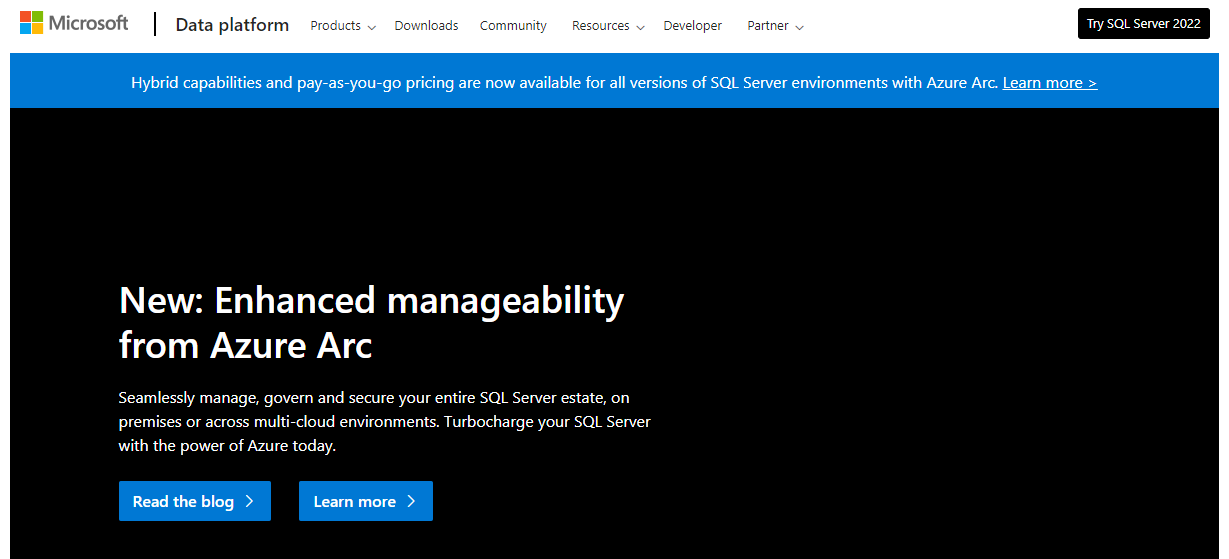The height and width of the screenshot is (559, 1229).
Task: Click the banner text about hybrid capabilities
Action: point(565,83)
